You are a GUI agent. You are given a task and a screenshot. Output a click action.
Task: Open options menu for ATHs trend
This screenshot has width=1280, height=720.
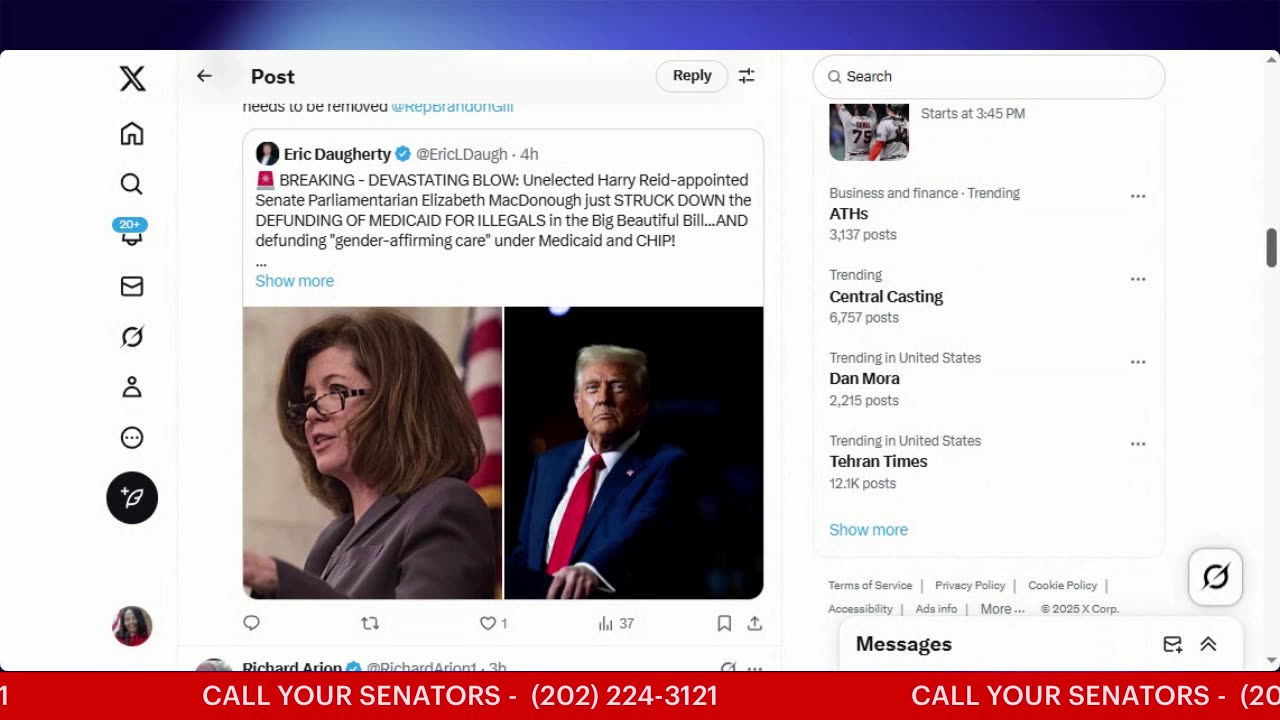[x=1138, y=196]
